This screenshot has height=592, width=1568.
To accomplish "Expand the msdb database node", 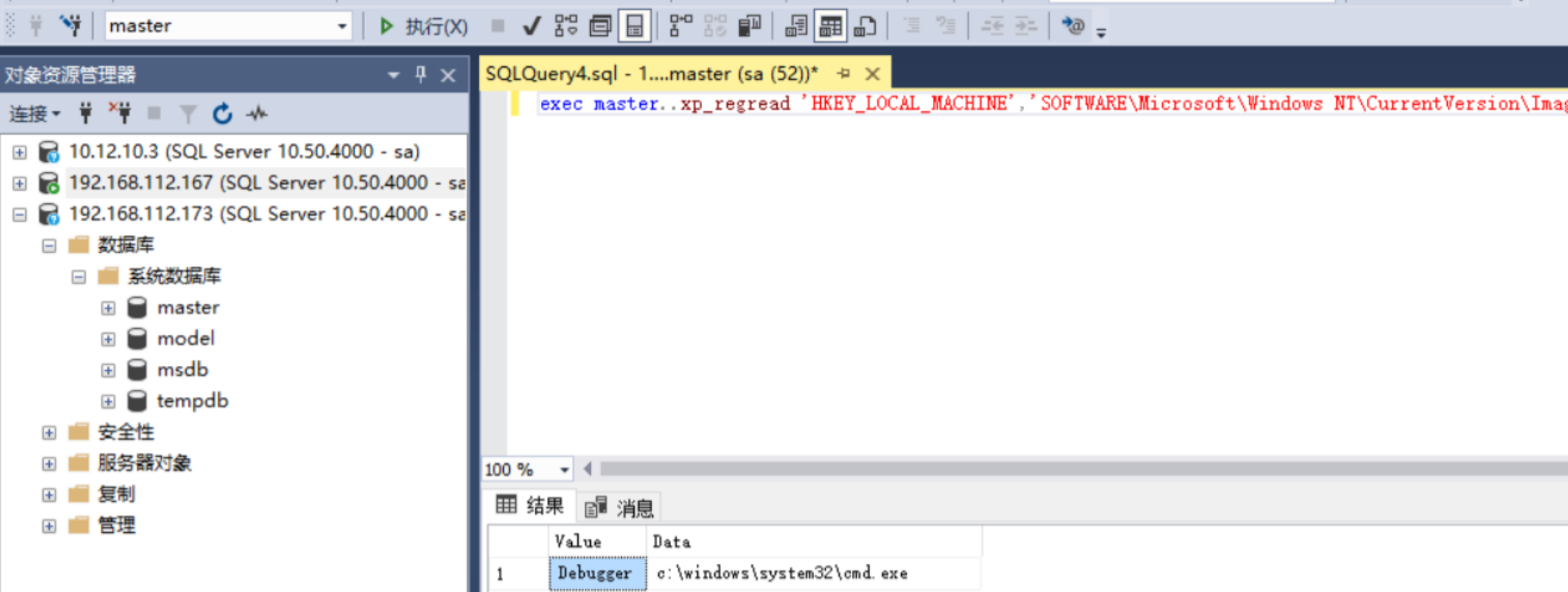I will pyautogui.click(x=108, y=370).
